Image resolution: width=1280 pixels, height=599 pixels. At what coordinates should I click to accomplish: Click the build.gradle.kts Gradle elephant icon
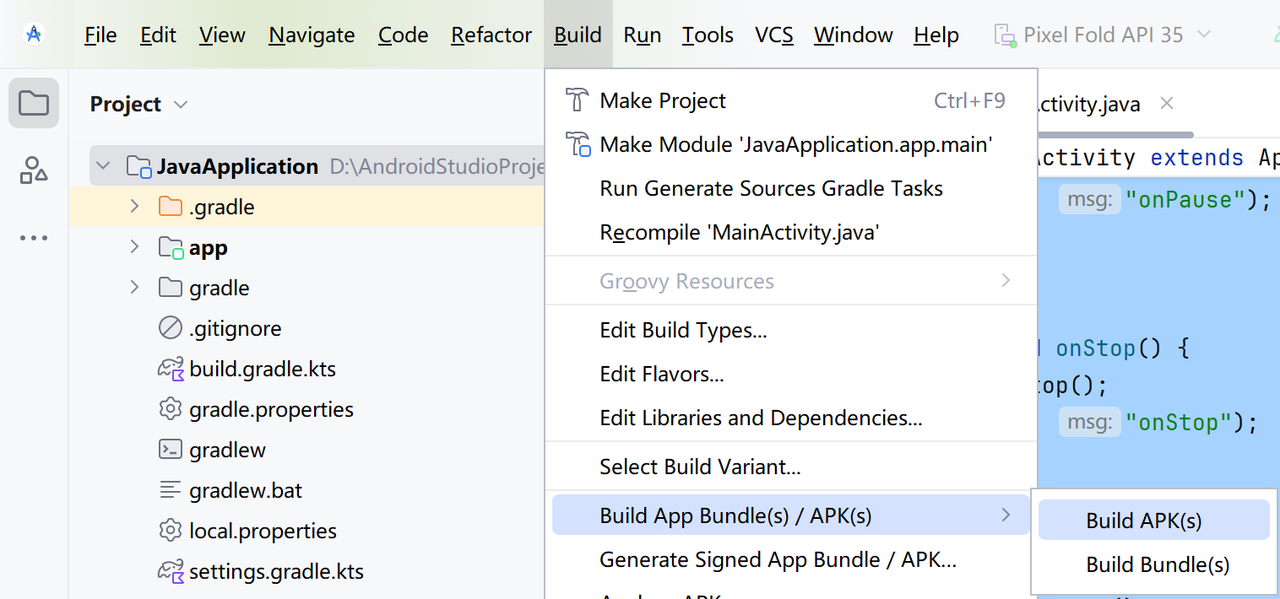170,369
